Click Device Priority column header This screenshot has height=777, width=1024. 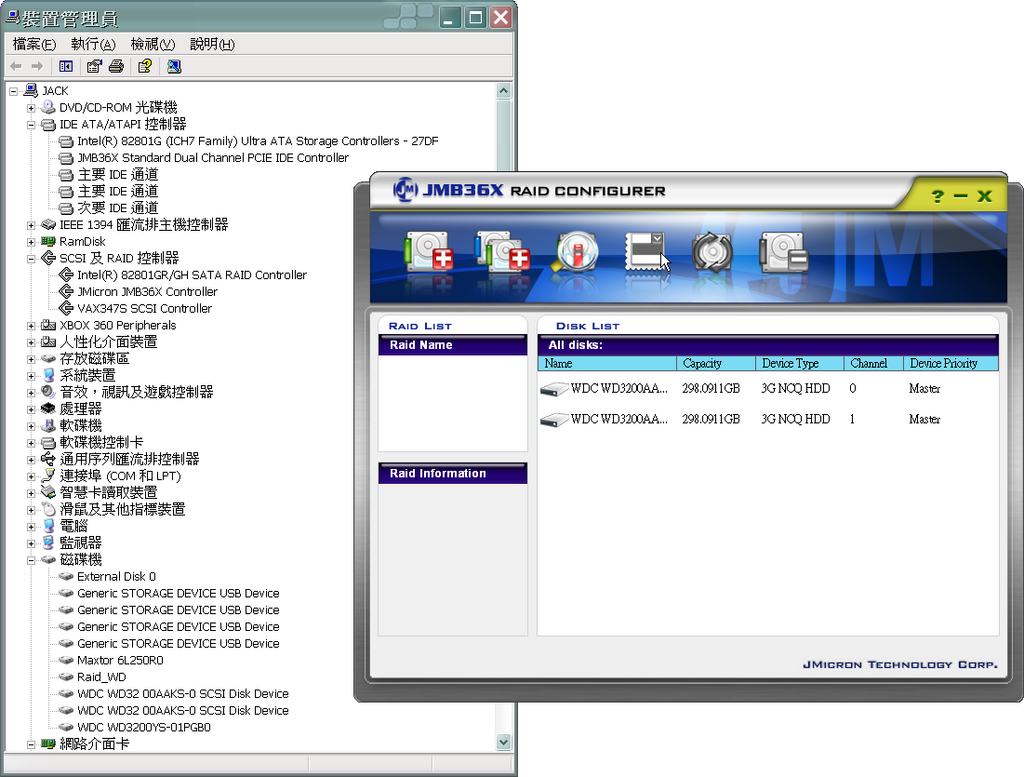click(950, 364)
